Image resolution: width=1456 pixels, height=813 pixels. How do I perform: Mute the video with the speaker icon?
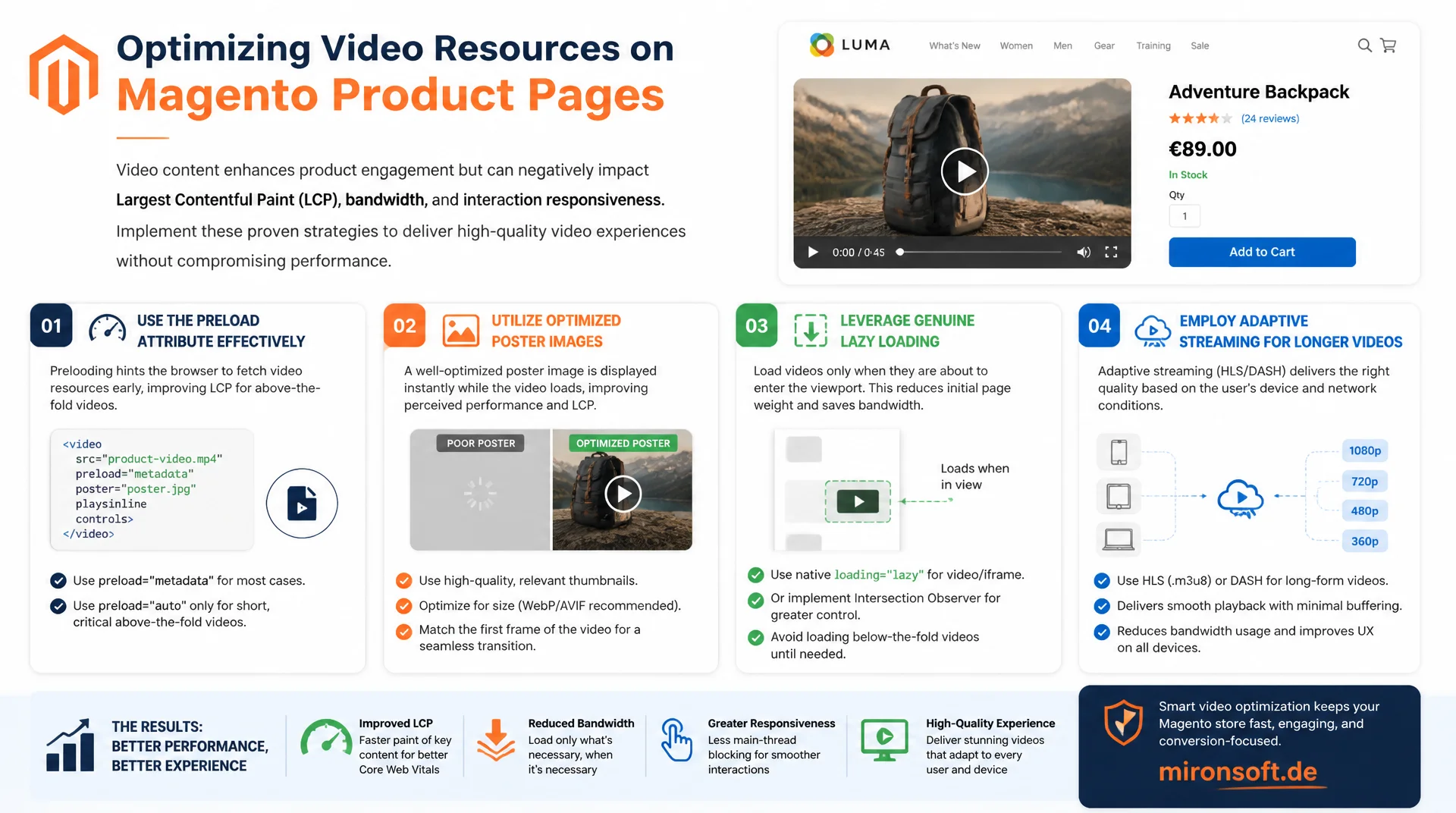(x=1084, y=252)
